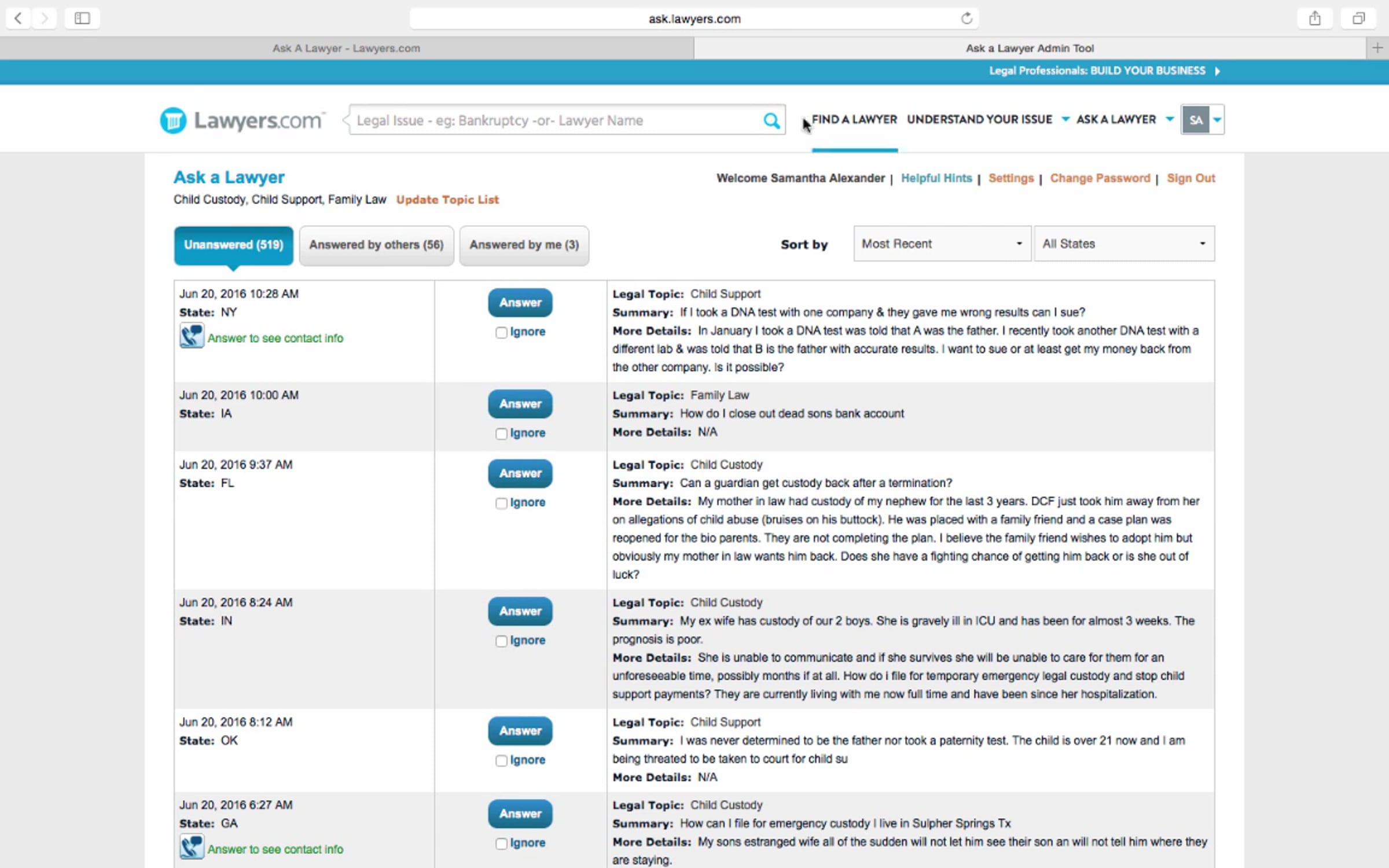Open the browser share icon
This screenshot has height=868, width=1389.
coord(1315,18)
